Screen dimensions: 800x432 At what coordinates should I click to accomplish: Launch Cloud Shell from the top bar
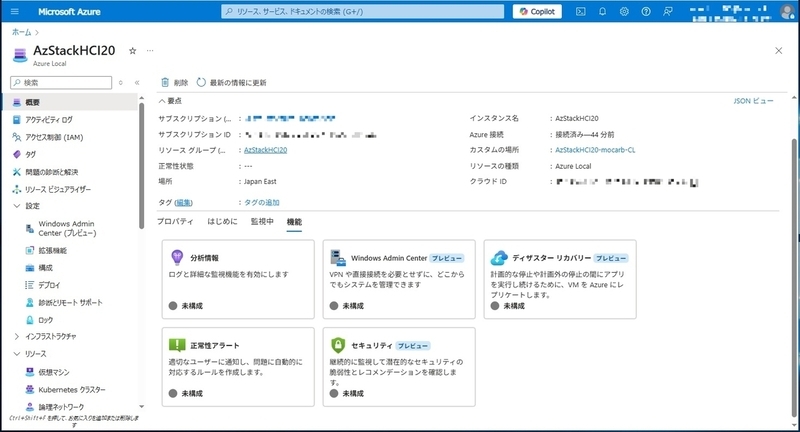pyautogui.click(x=581, y=11)
